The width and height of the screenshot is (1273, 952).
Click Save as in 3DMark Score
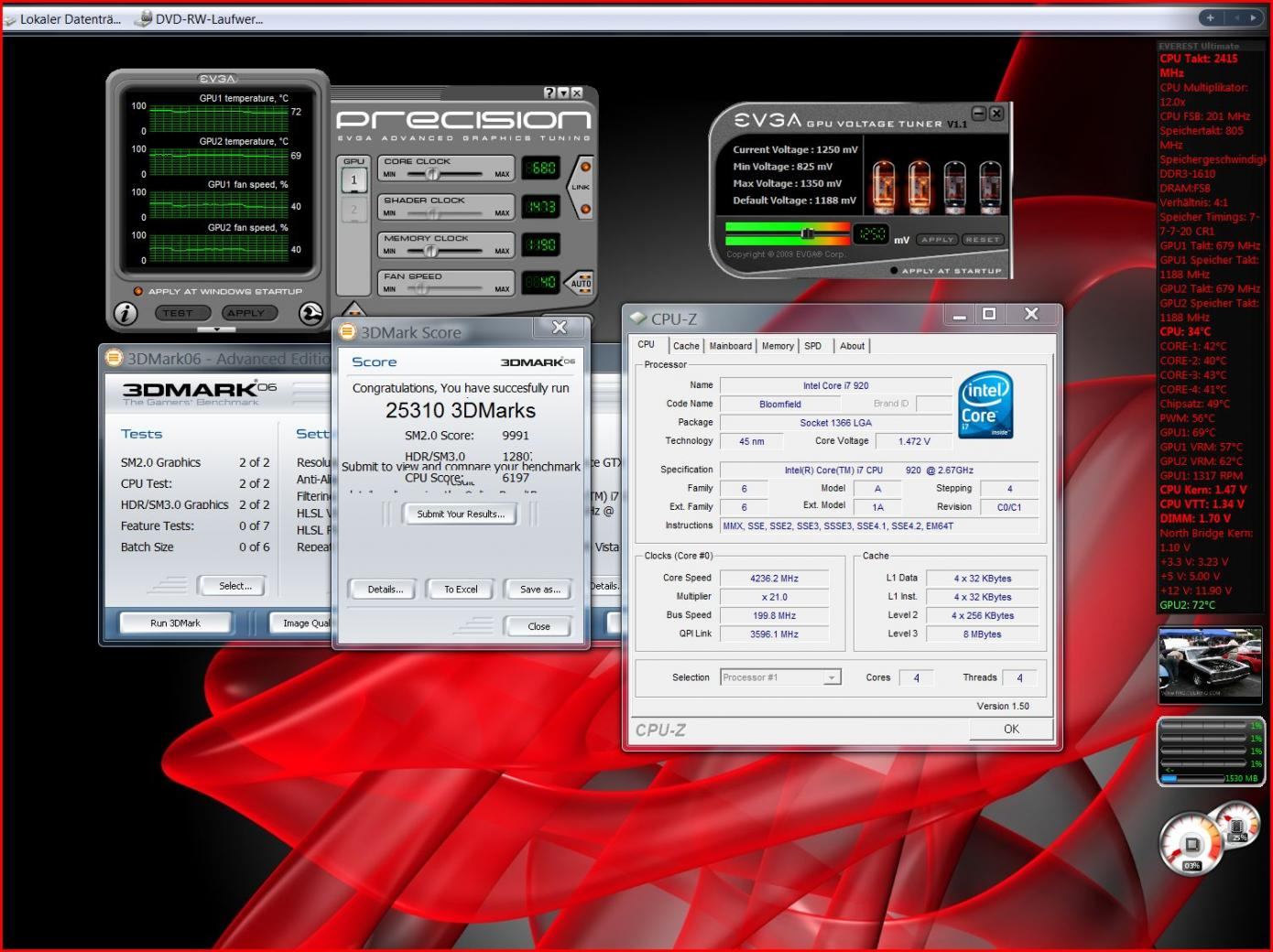539,590
